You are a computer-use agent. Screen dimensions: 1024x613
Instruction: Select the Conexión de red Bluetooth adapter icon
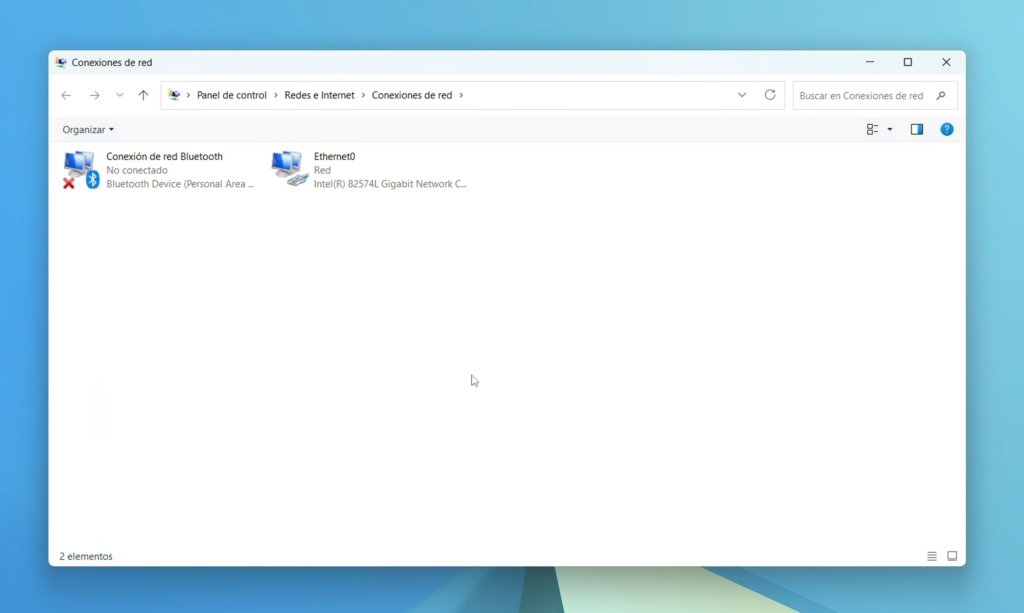click(80, 170)
